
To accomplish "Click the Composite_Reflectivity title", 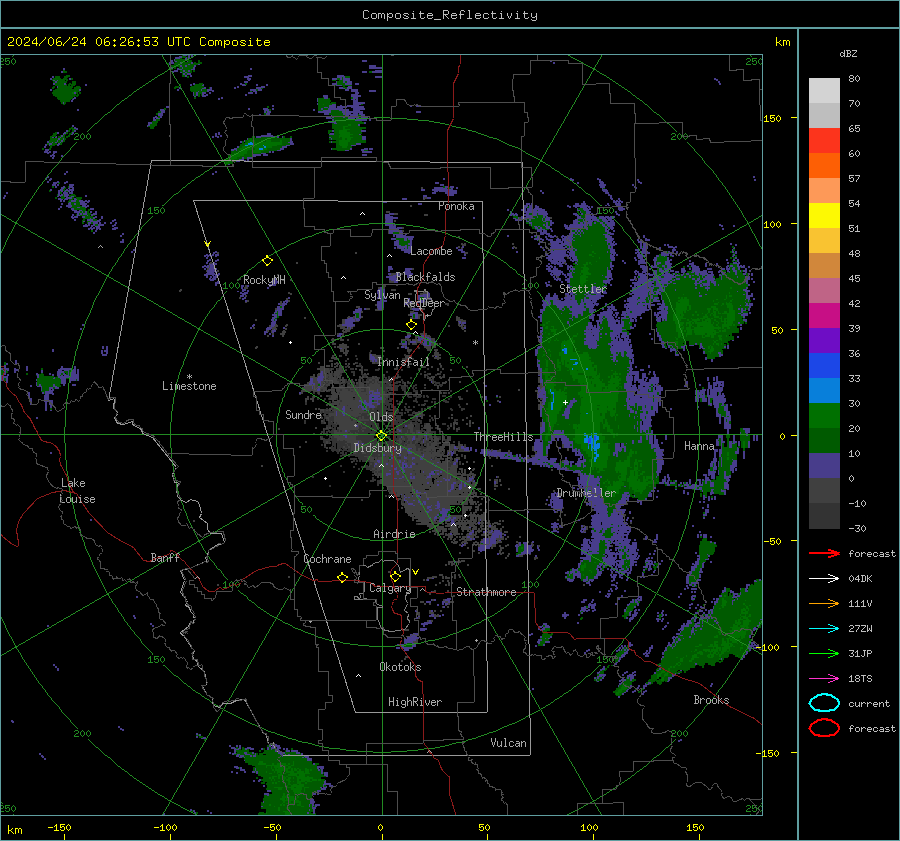I will (449, 15).
